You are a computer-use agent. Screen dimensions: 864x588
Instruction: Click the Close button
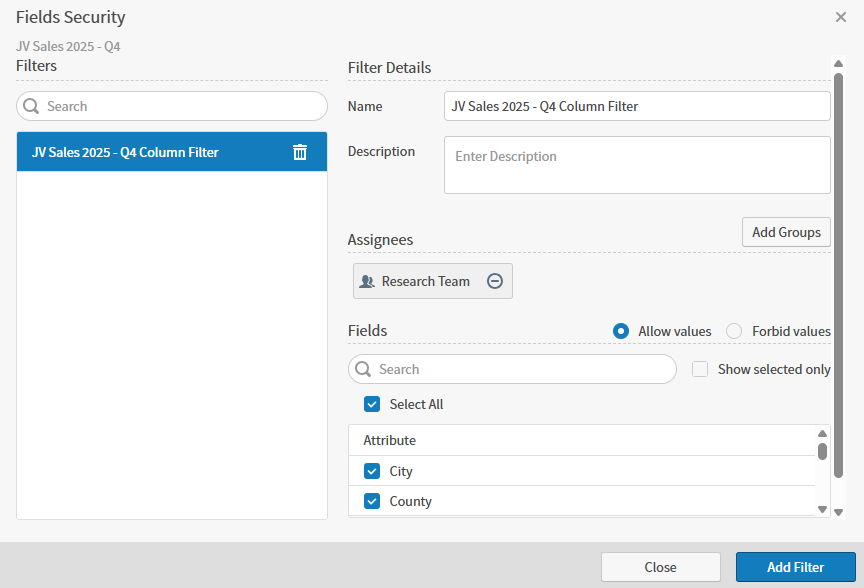660,567
